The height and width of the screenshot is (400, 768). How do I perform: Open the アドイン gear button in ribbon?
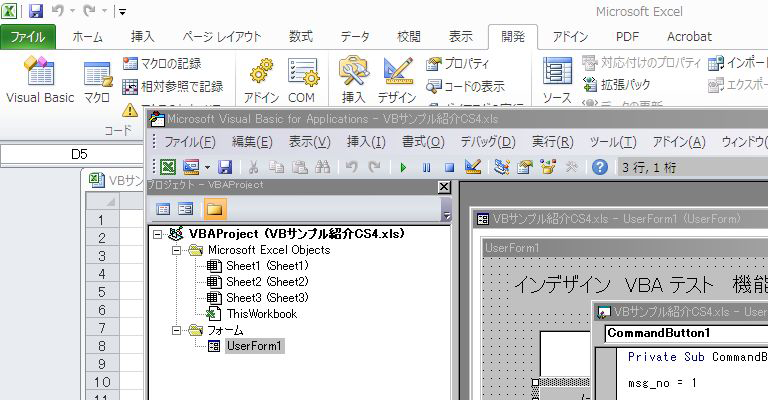[x=261, y=80]
